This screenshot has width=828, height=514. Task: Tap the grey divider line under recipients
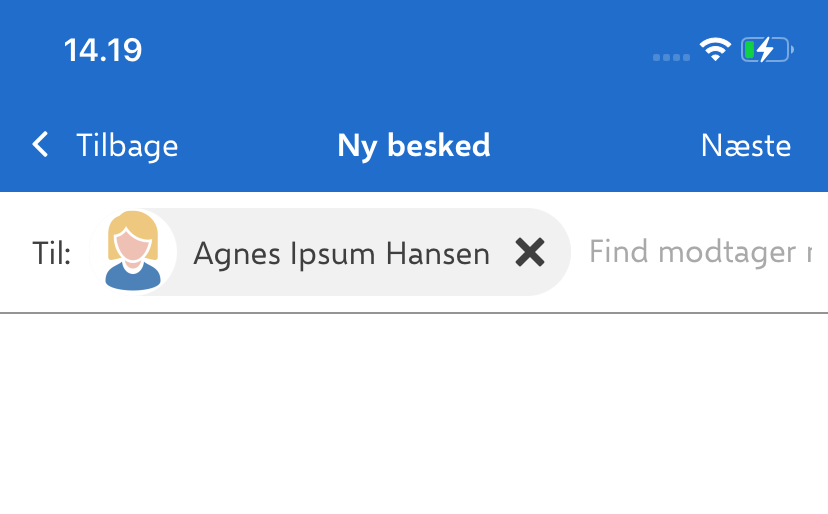(414, 313)
